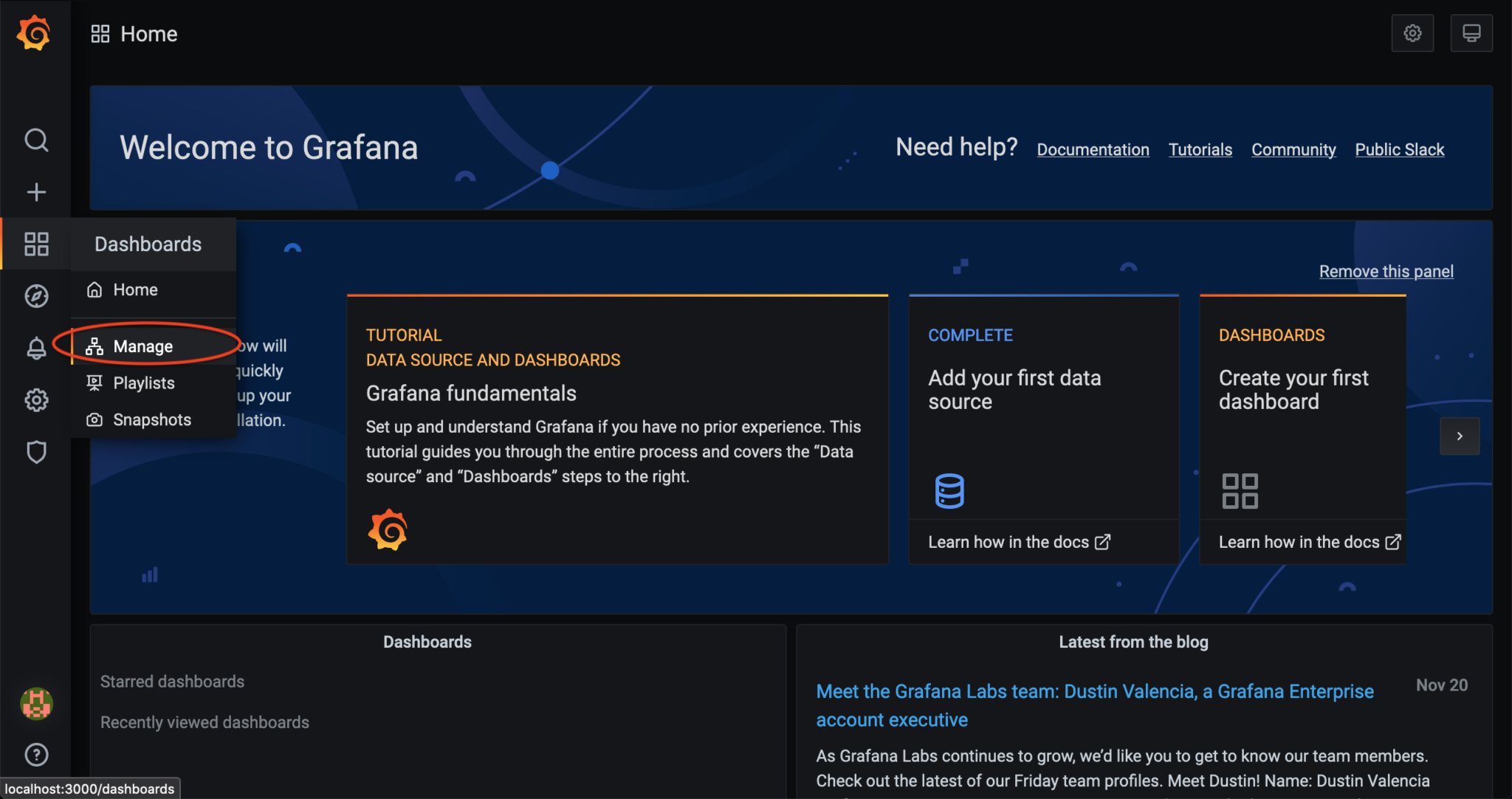Click the Dashboards menu header
1512x799 pixels.
(148, 244)
